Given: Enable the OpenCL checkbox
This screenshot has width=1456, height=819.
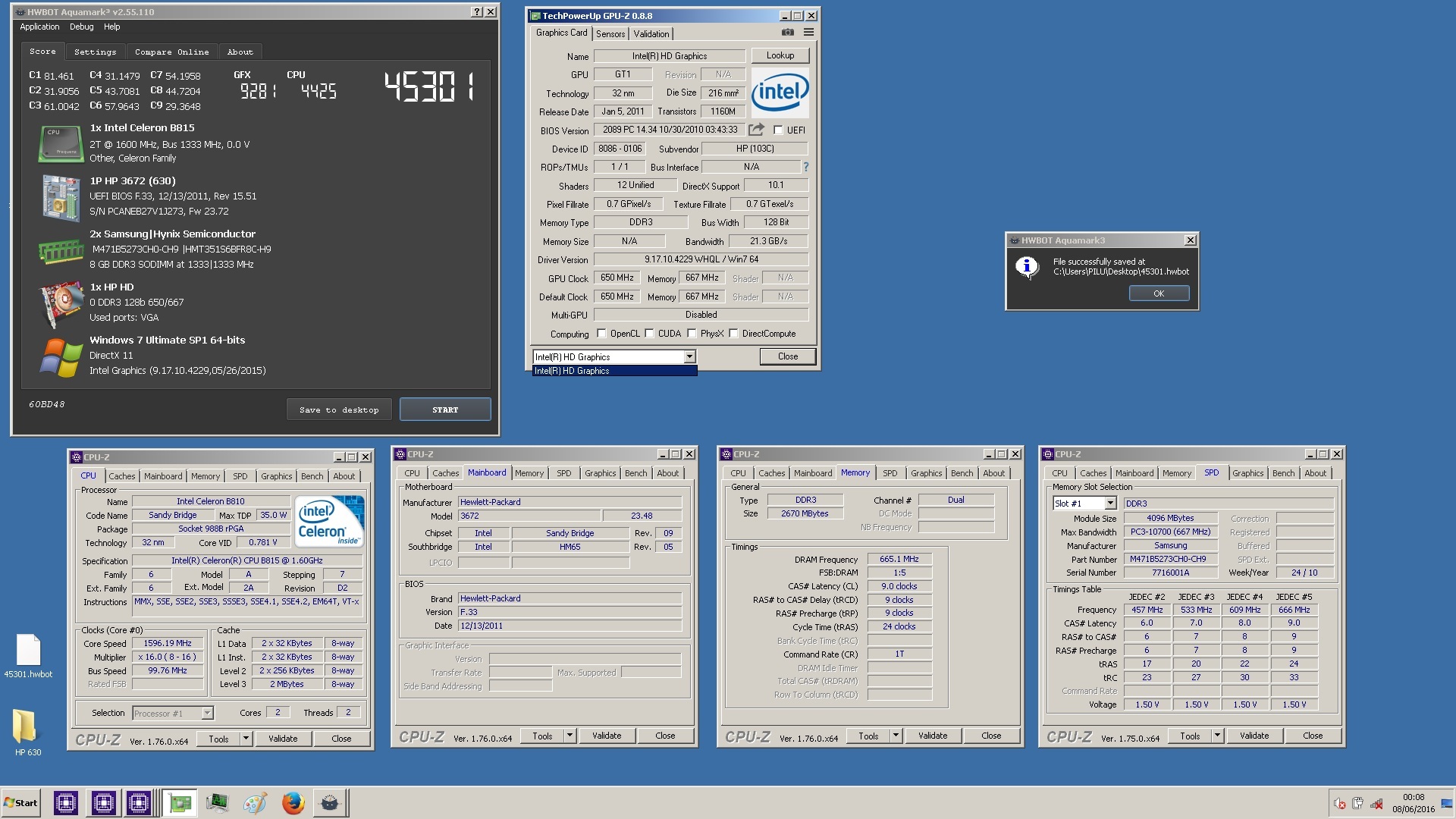Looking at the screenshot, I should pos(601,333).
